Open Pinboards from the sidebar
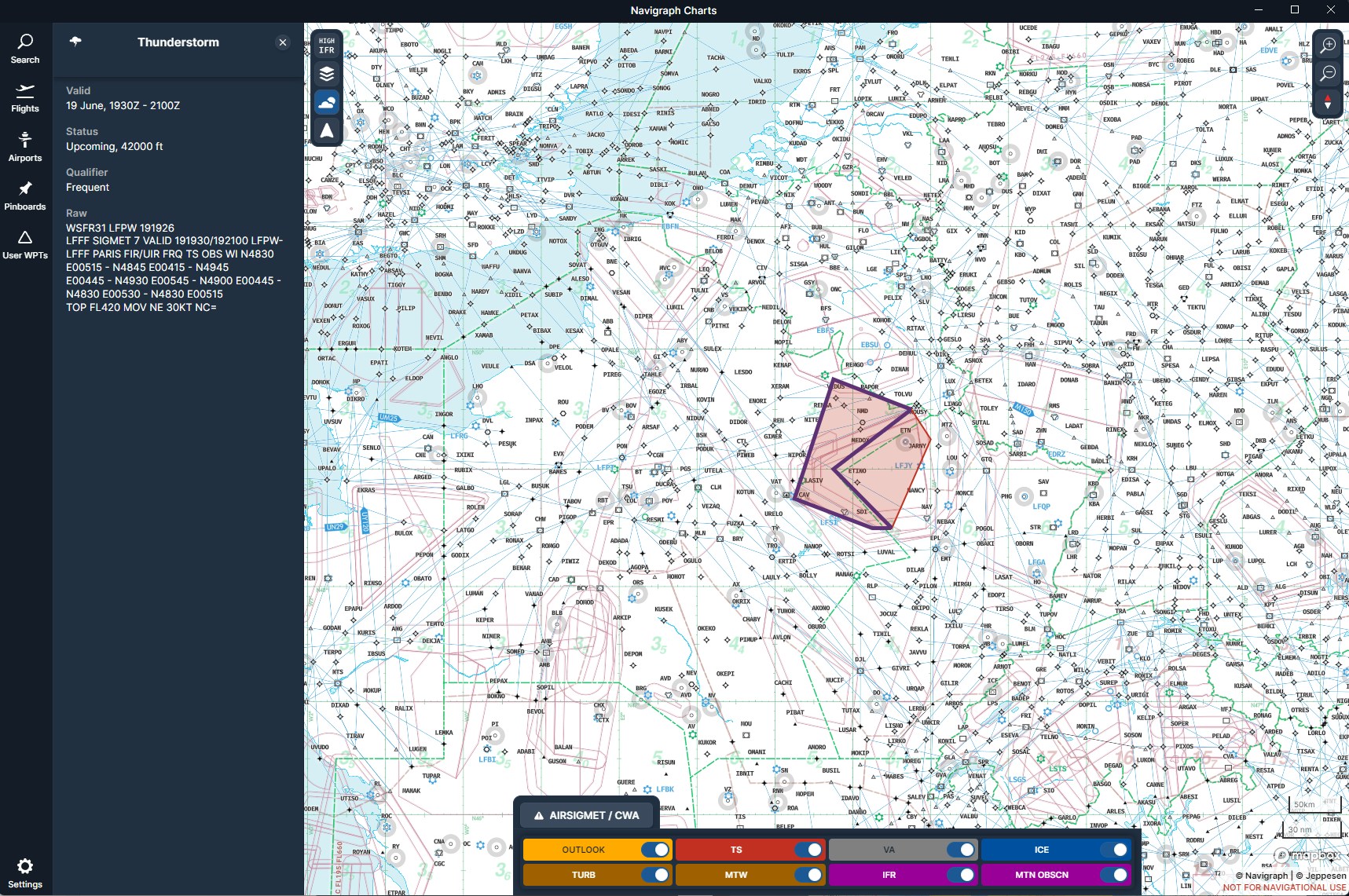This screenshot has width=1349, height=896. [25, 196]
